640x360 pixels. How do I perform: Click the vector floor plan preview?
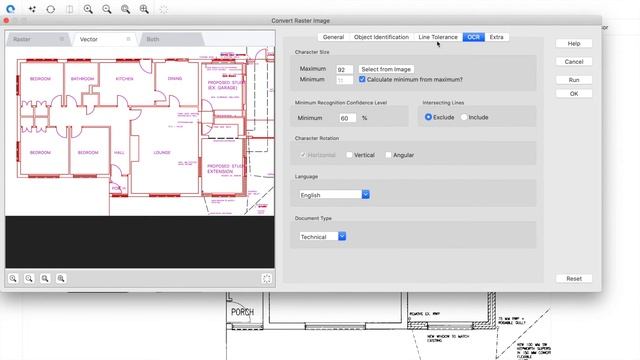[140, 131]
